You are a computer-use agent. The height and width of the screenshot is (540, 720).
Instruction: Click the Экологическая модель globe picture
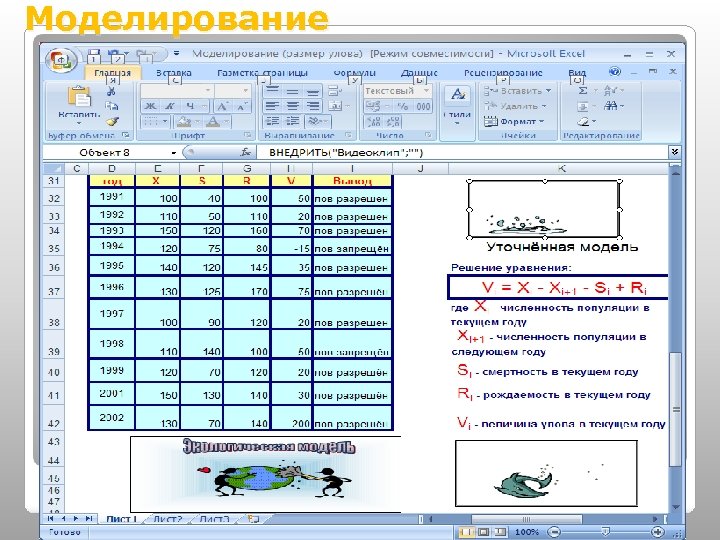265,474
